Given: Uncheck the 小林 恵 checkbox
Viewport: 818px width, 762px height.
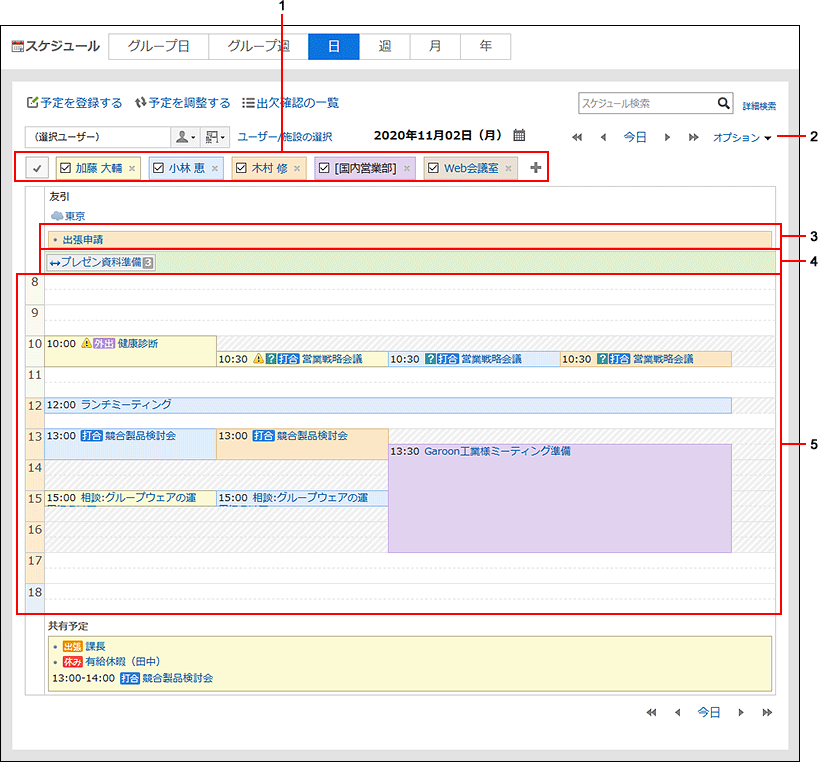Looking at the screenshot, I should pos(159,168).
